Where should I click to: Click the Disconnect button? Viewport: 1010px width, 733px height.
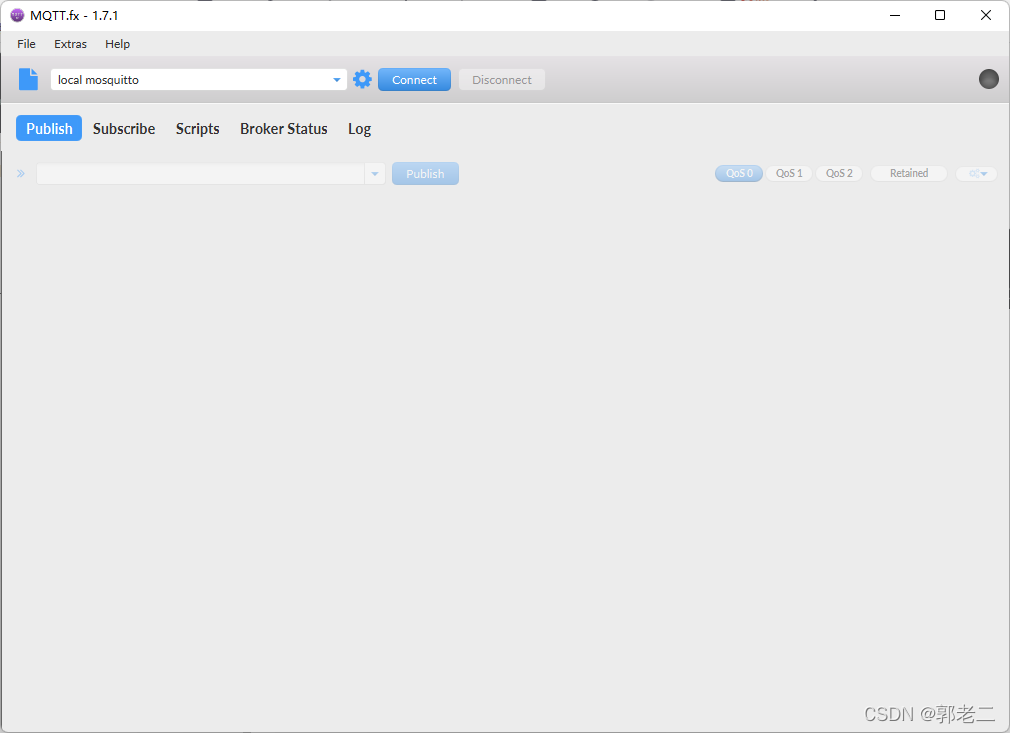(x=502, y=79)
